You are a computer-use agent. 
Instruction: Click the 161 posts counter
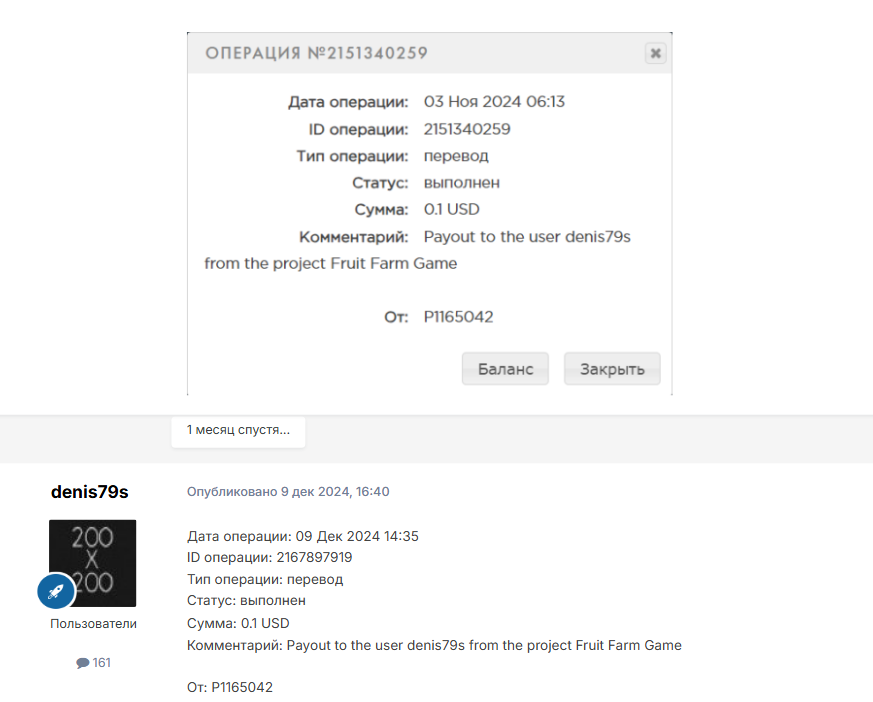tap(94, 662)
